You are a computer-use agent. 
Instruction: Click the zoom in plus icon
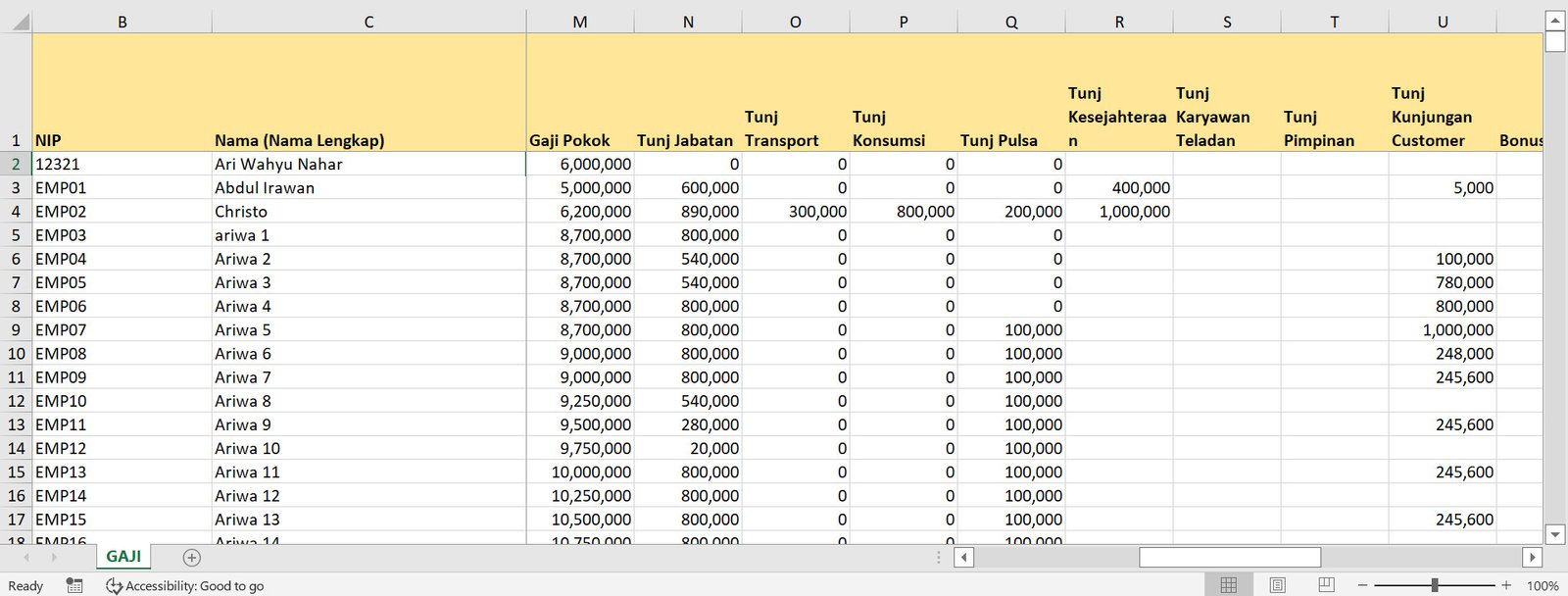[1506, 585]
